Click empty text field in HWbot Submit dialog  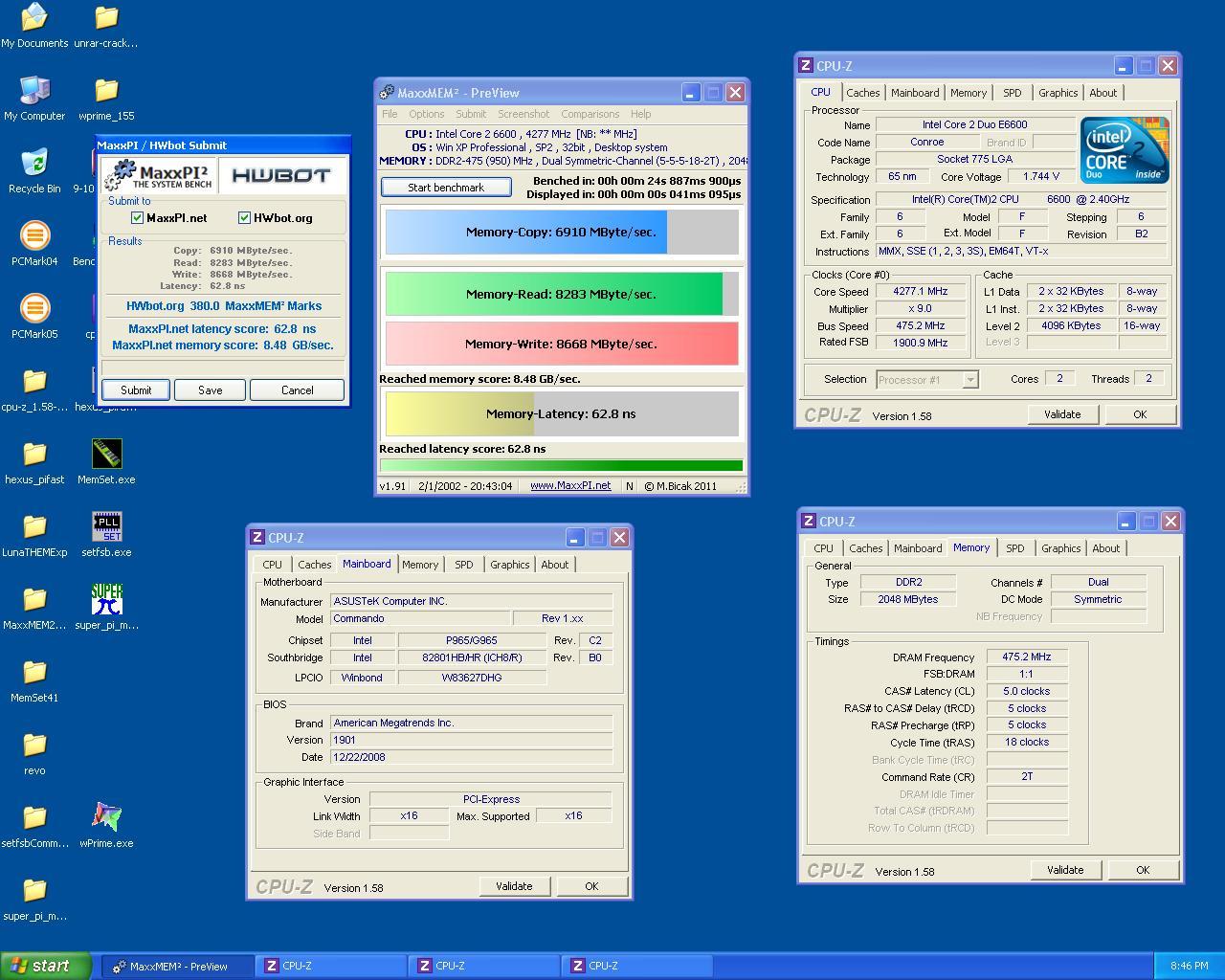tap(223, 367)
